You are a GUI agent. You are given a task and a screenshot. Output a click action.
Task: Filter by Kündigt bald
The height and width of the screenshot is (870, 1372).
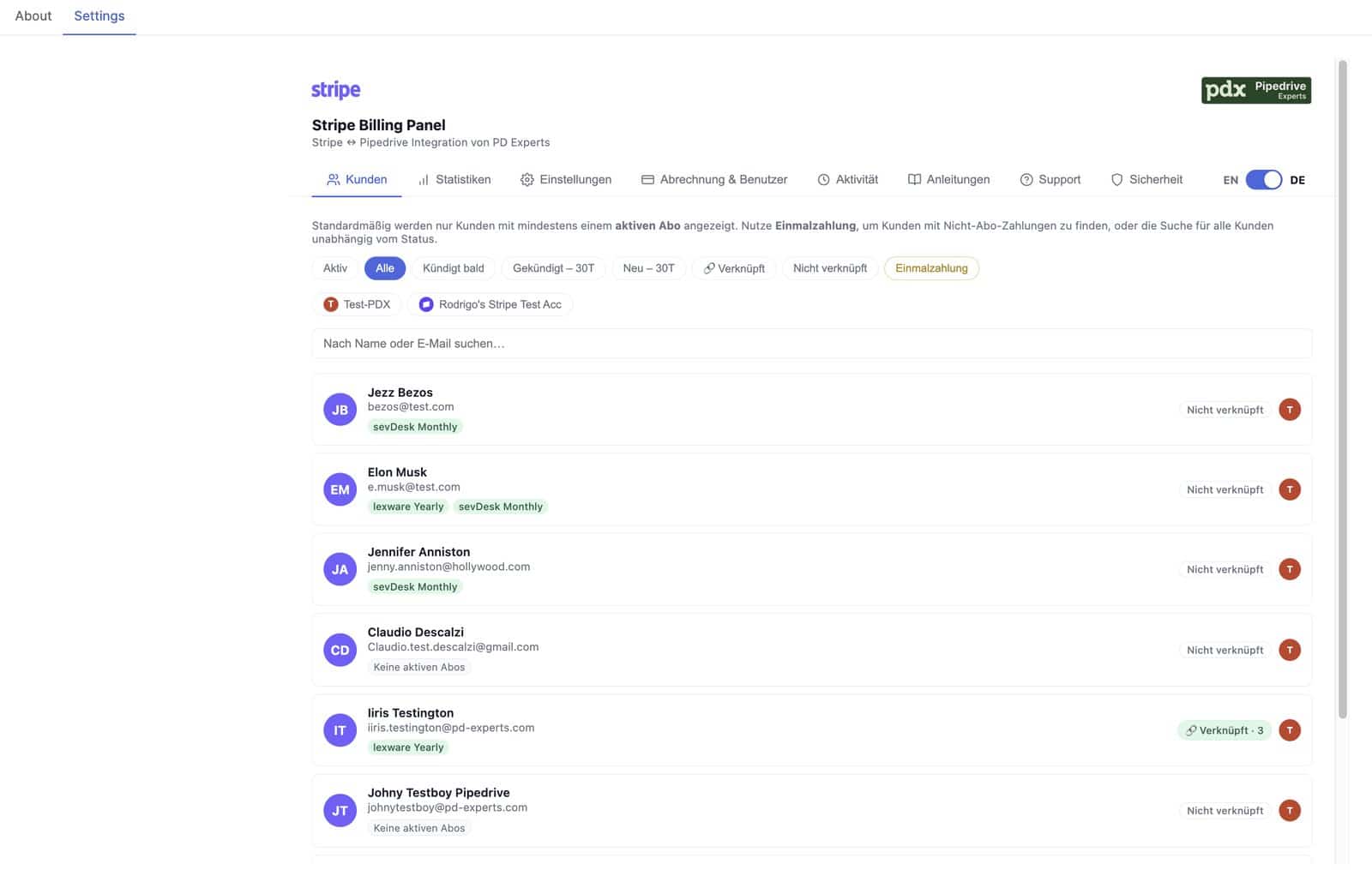[454, 268]
